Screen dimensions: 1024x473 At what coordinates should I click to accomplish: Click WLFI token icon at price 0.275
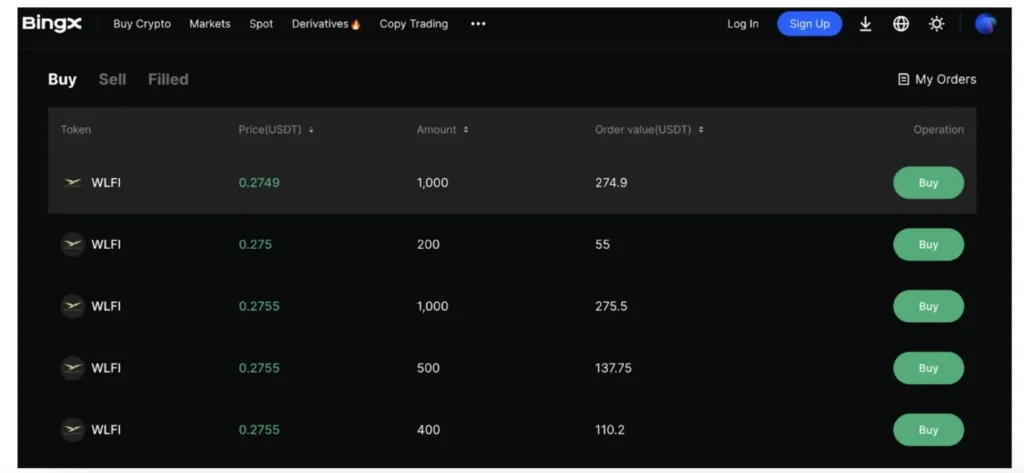tap(73, 245)
